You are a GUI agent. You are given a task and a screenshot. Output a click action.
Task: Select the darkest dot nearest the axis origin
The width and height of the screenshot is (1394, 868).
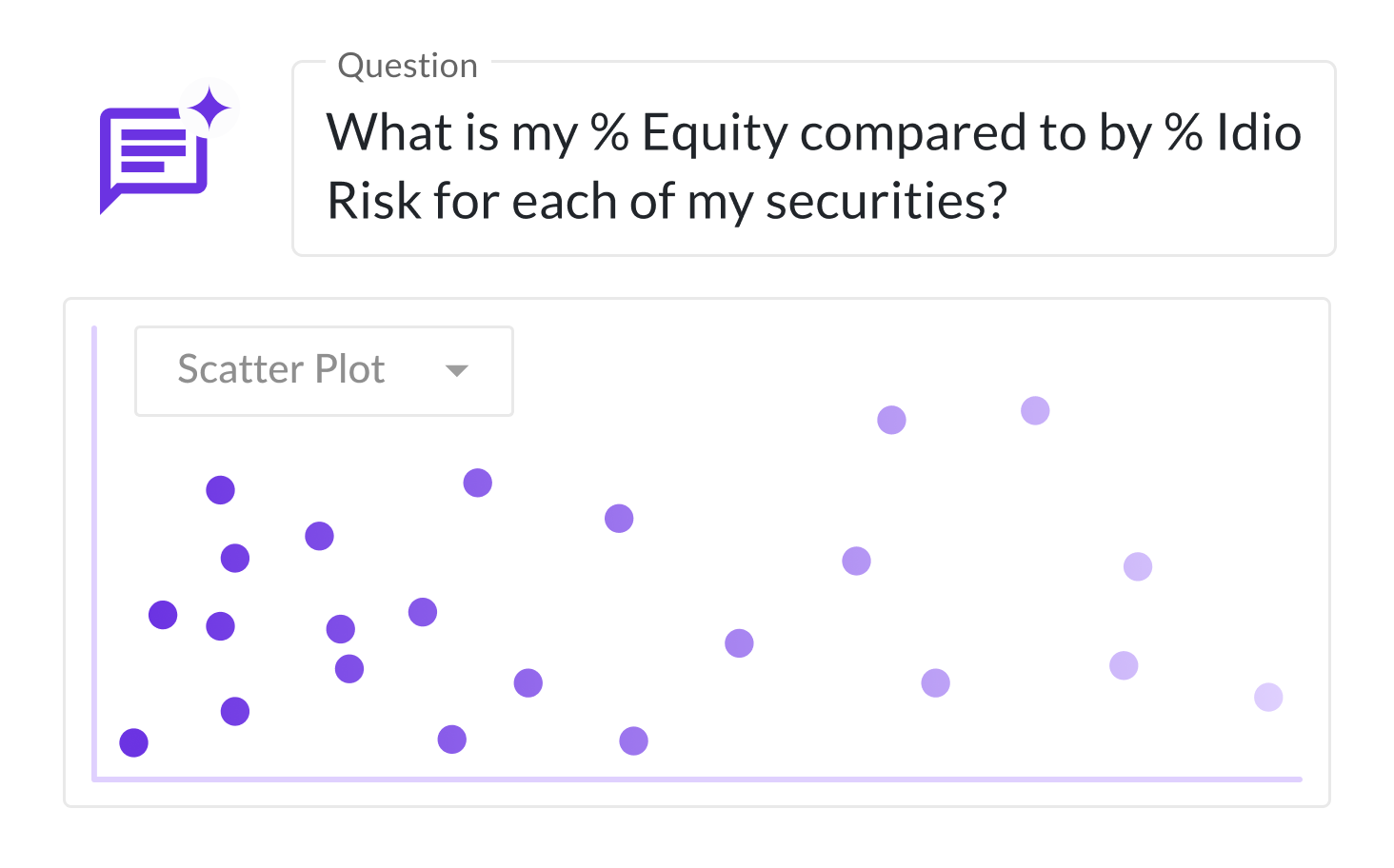click(x=134, y=742)
